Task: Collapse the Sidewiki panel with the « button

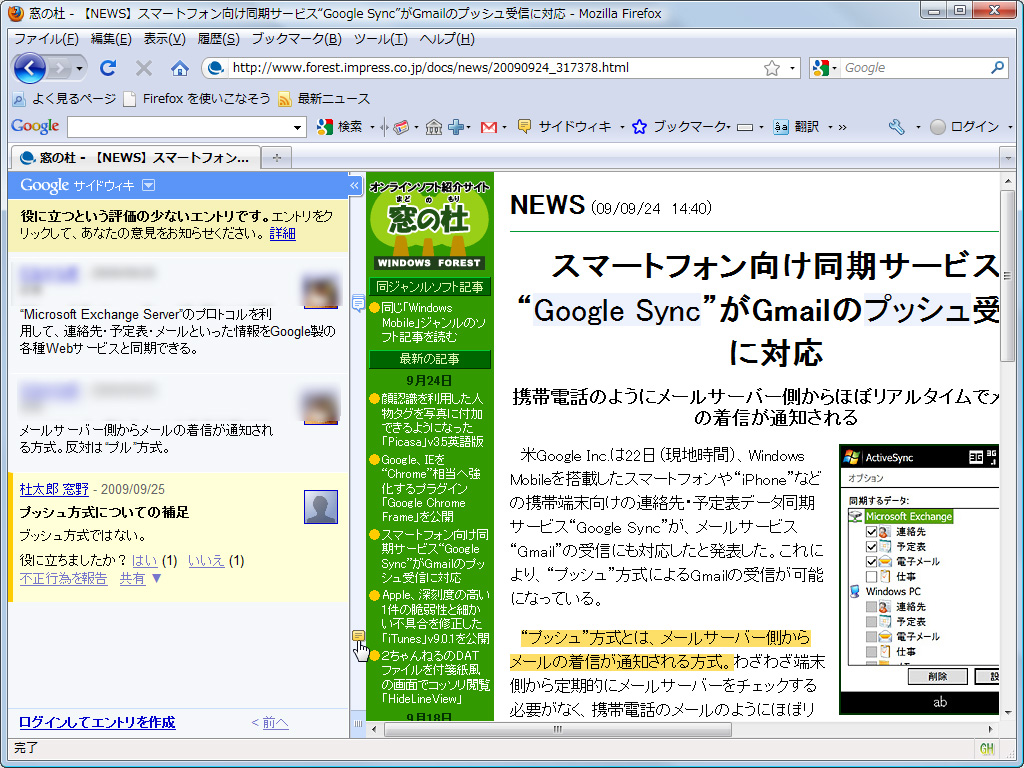Action: 354,184
